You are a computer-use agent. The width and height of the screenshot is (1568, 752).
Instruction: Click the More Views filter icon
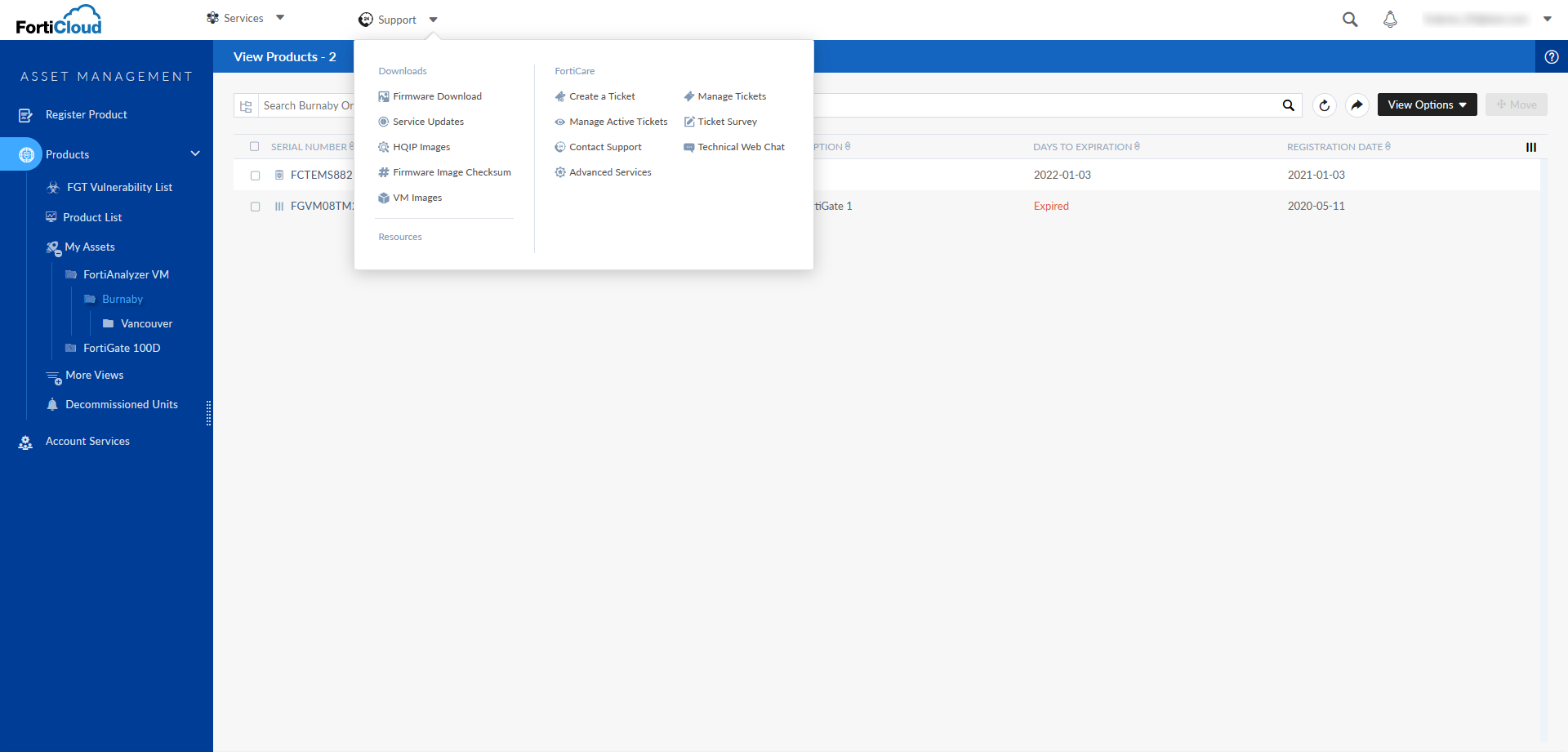pyautogui.click(x=54, y=377)
